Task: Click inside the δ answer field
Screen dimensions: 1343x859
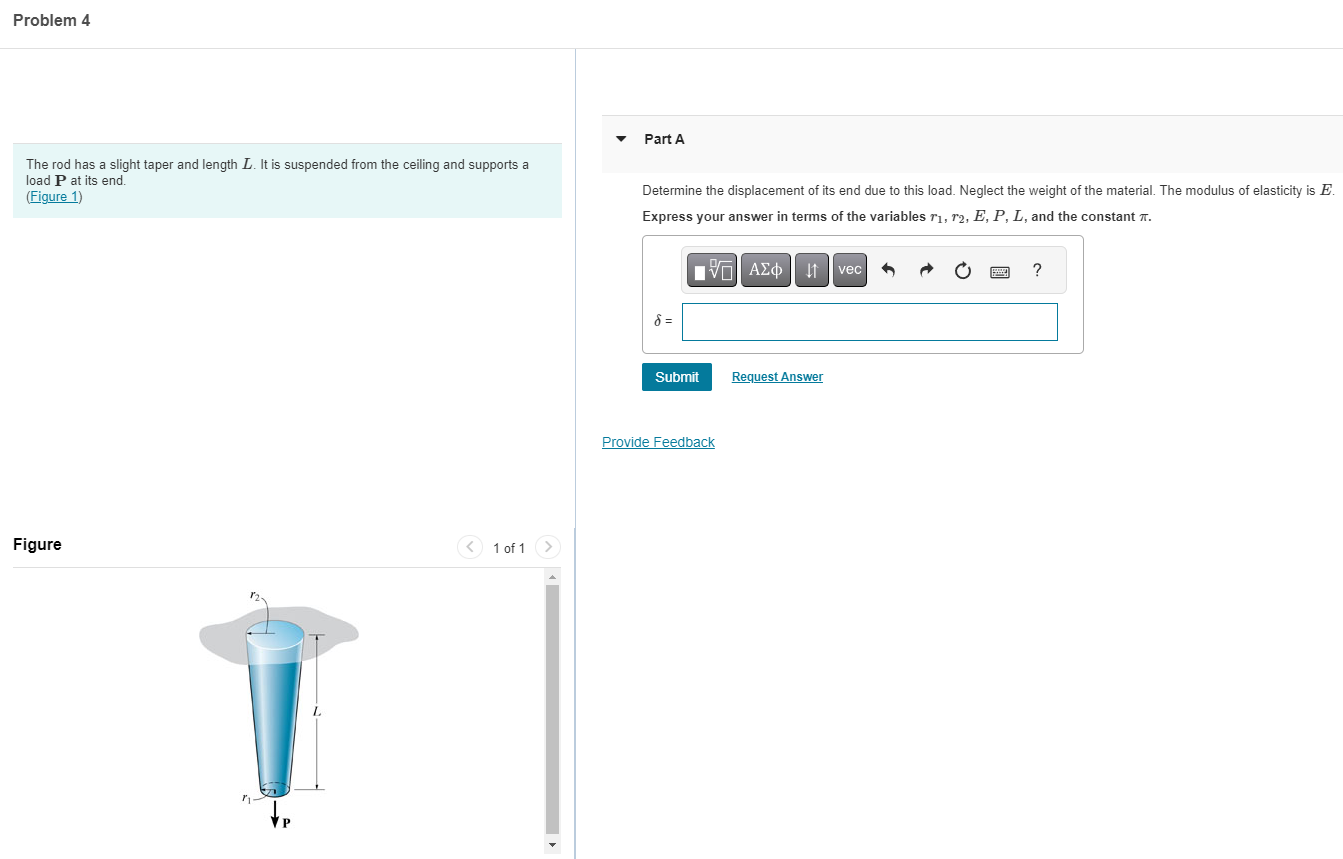Action: 869,321
